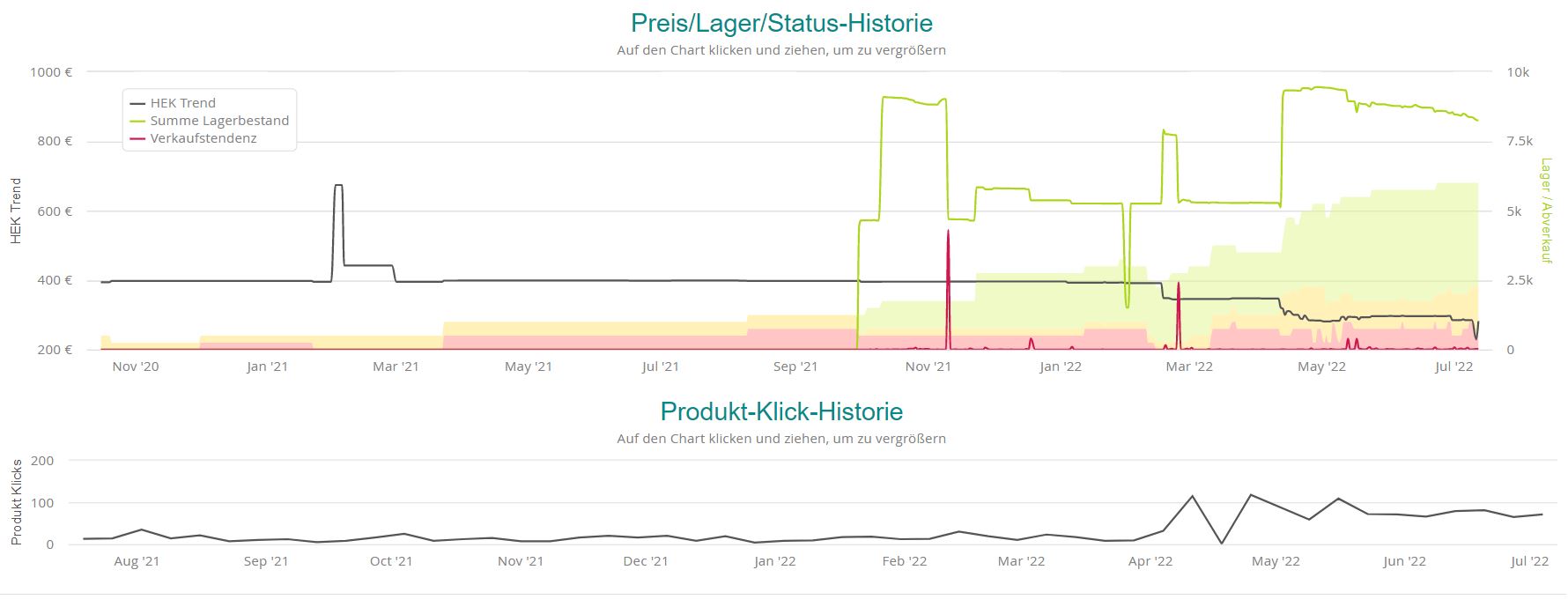This screenshot has width=1568, height=607.
Task: Click the product-click line drop to zero
Action: pyautogui.click(x=1221, y=543)
